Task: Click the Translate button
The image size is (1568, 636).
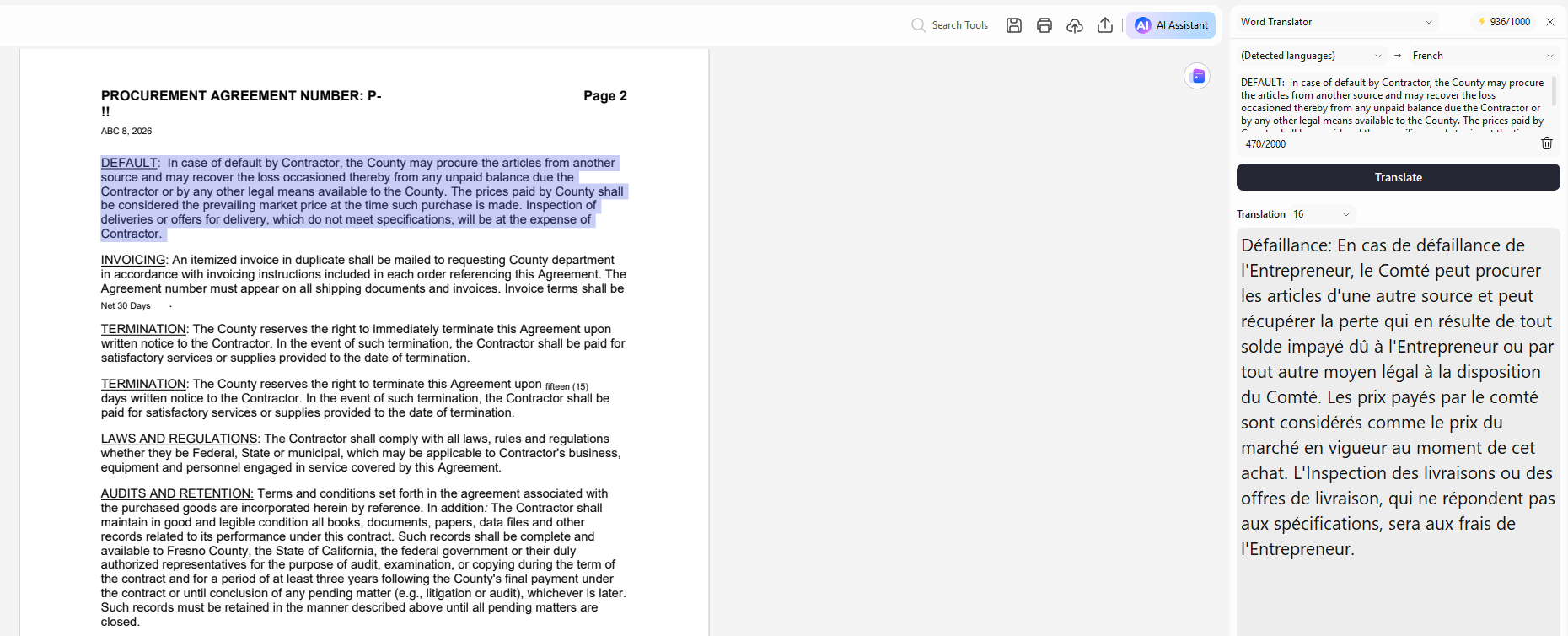Action: [1399, 177]
